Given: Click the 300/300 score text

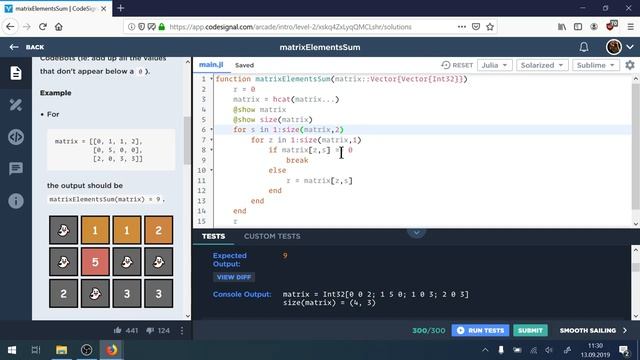Looking at the screenshot, I should tap(429, 330).
